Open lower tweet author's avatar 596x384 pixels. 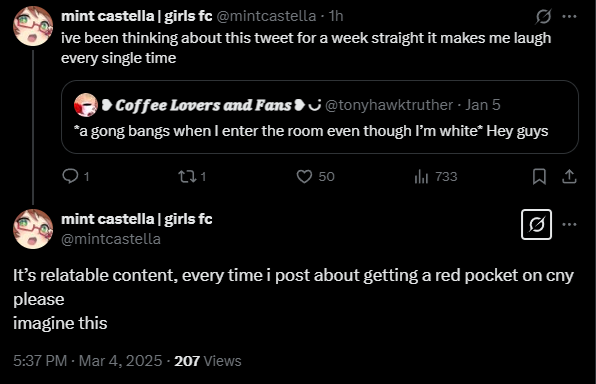click(x=33, y=229)
